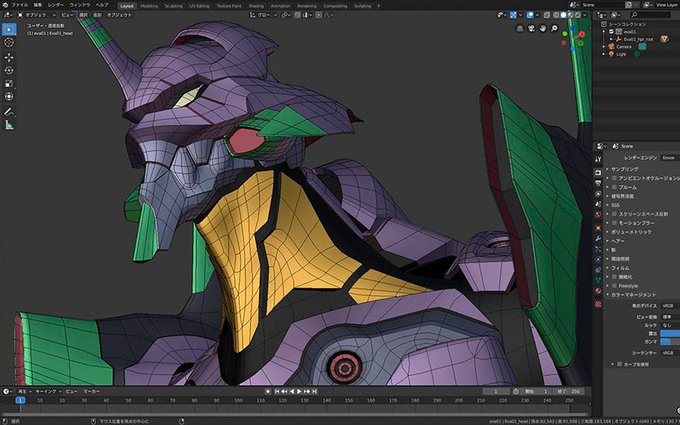This screenshot has height=425, width=680.
Task: Click the timeline play button
Action: click(298, 391)
